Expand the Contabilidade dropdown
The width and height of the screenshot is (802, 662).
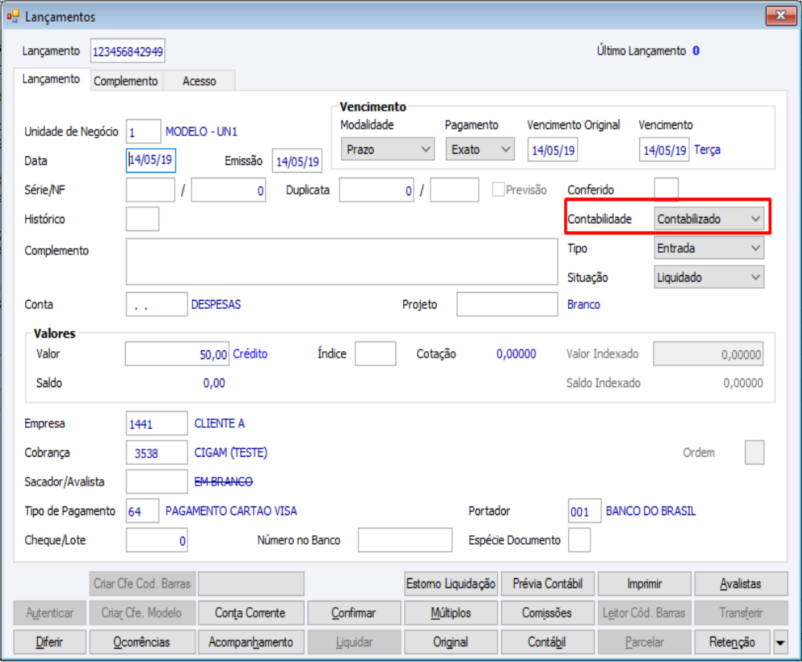(x=709, y=219)
